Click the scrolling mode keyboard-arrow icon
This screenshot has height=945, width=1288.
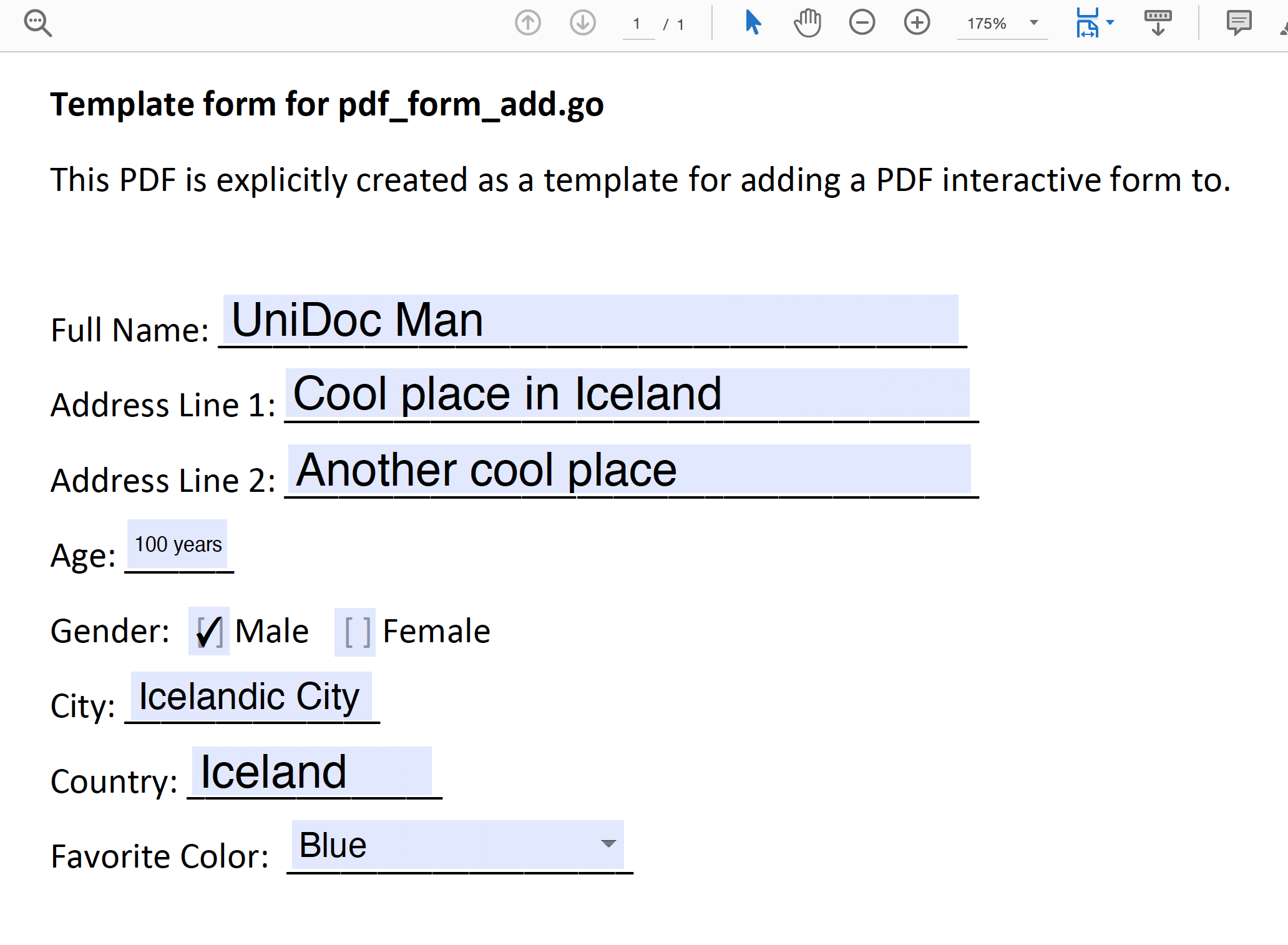tap(1158, 23)
